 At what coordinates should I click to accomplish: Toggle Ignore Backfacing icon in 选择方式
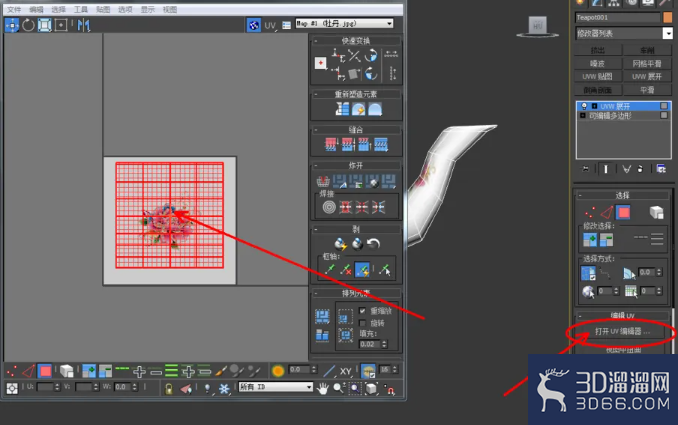(x=588, y=273)
